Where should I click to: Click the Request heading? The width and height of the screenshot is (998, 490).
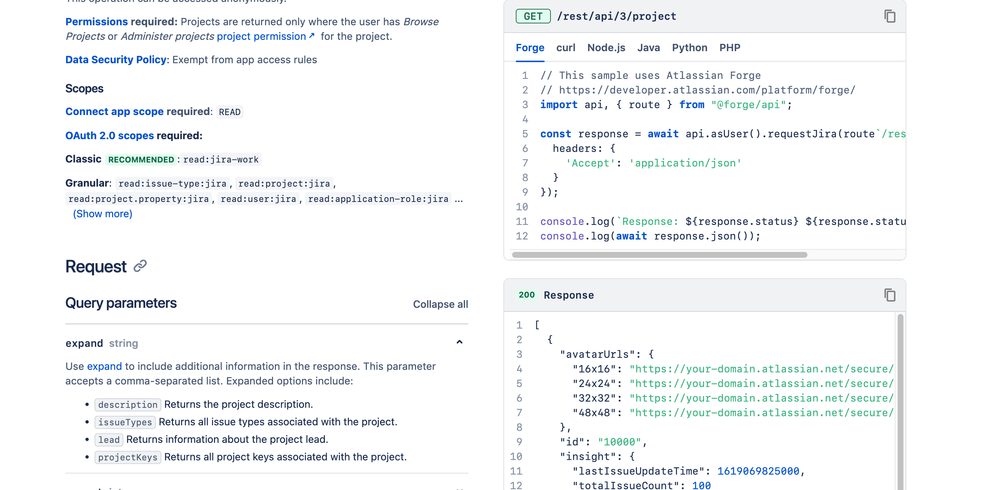[x=96, y=266]
